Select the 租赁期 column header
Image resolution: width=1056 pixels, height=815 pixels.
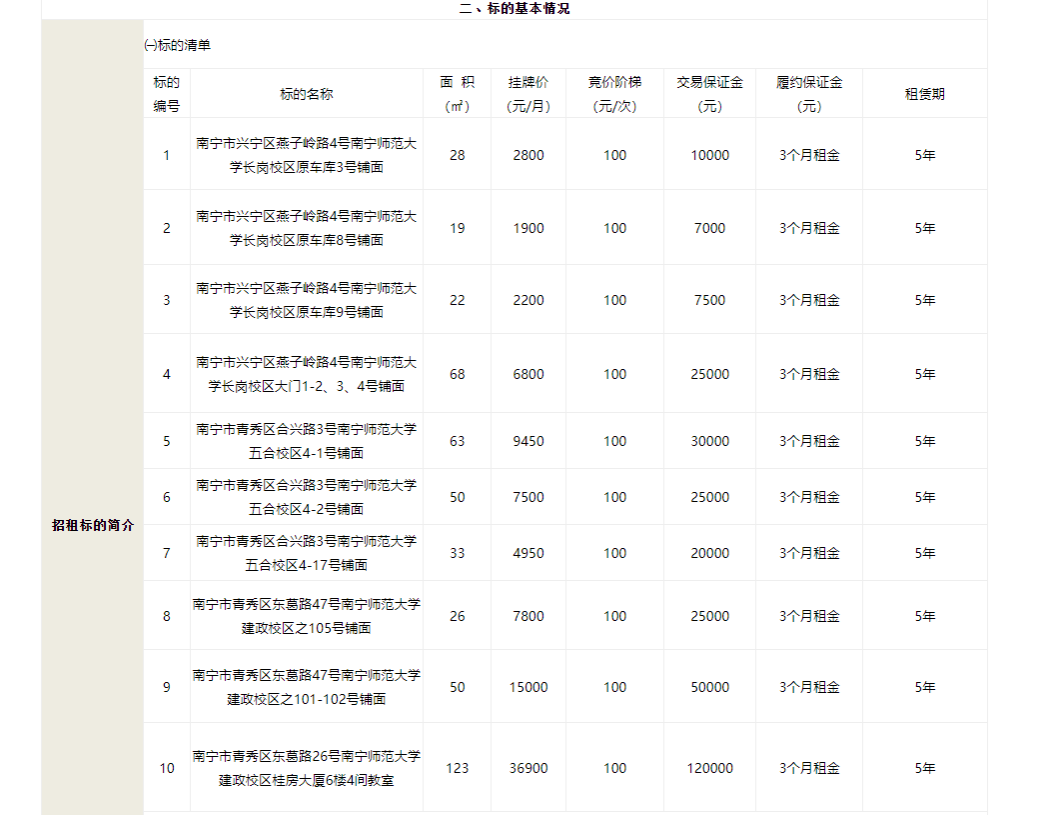tap(924, 94)
